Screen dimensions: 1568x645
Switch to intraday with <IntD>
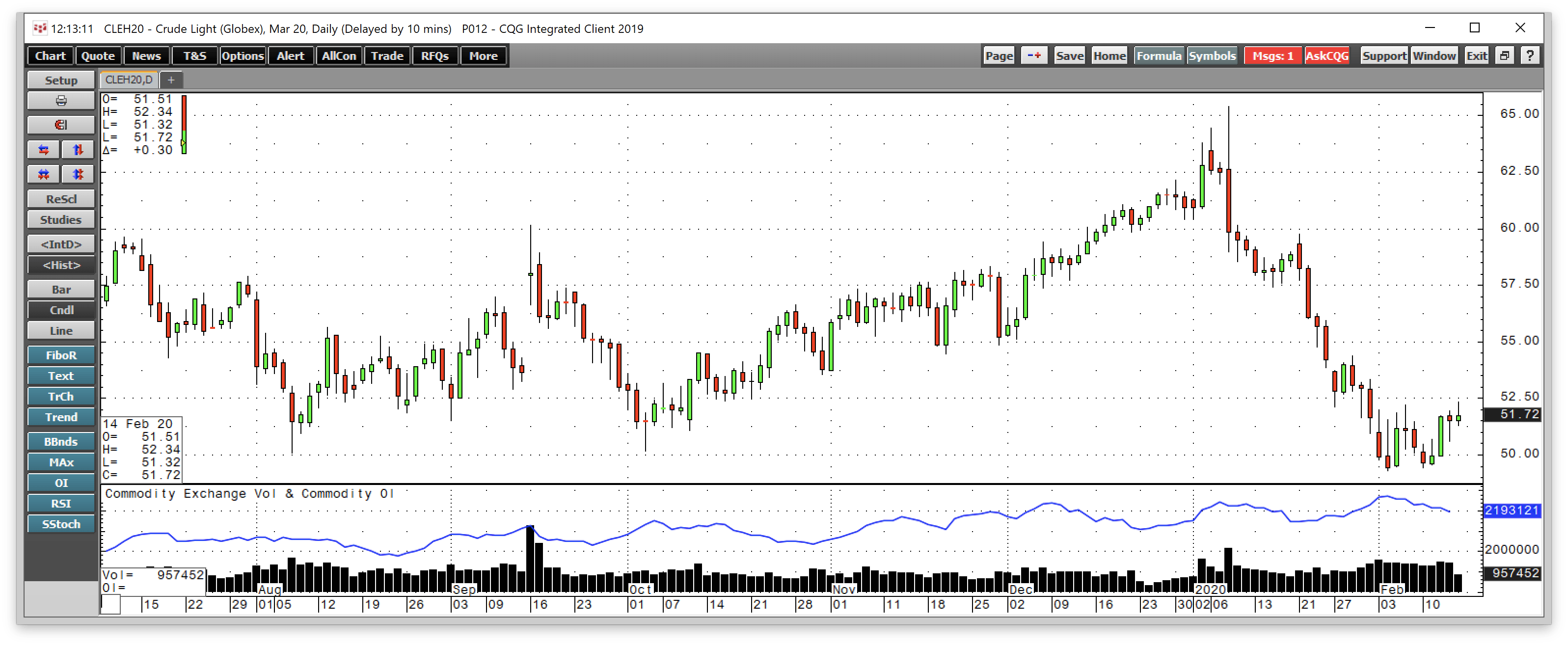[x=61, y=244]
